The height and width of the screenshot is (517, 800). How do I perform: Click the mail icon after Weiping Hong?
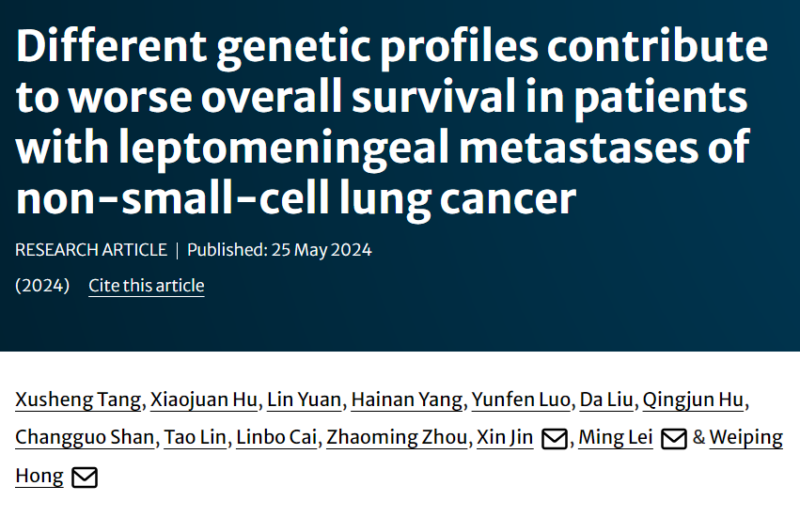coord(85,478)
